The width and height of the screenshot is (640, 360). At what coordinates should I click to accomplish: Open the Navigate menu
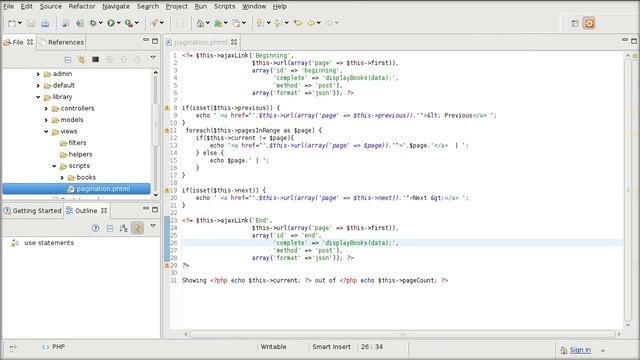pos(116,6)
